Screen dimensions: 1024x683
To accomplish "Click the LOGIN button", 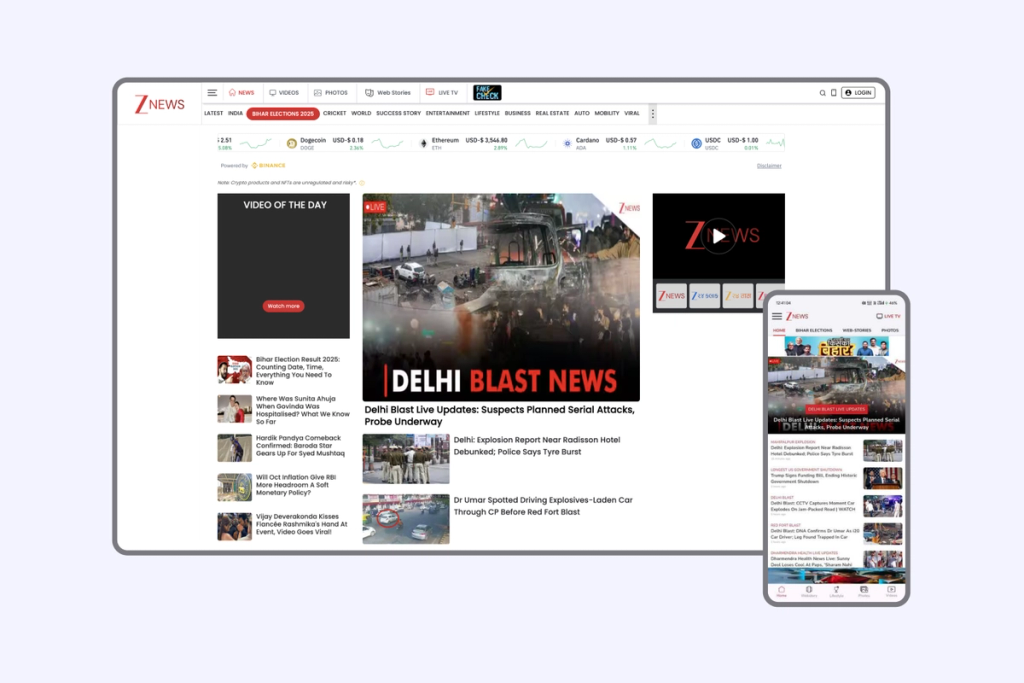I will [858, 93].
